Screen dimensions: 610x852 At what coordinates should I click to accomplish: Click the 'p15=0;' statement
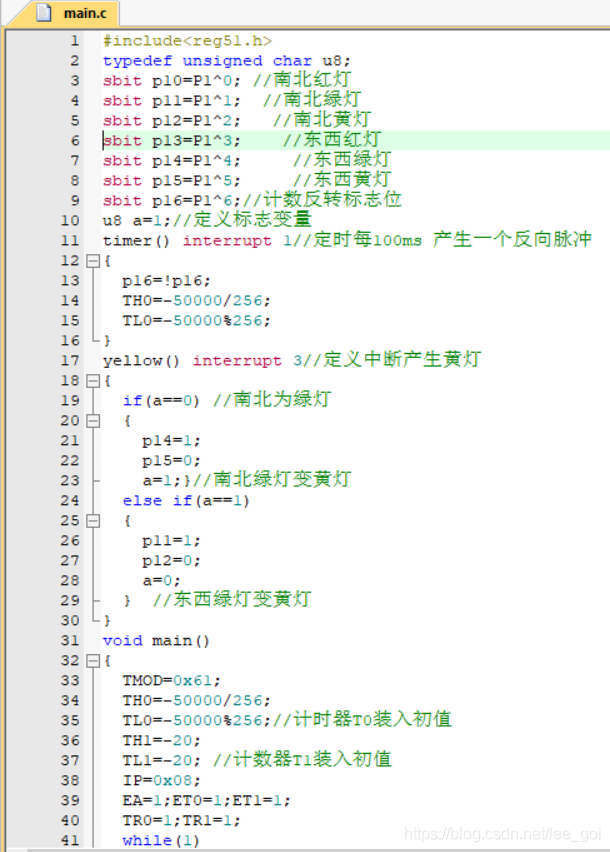pyautogui.click(x=171, y=461)
